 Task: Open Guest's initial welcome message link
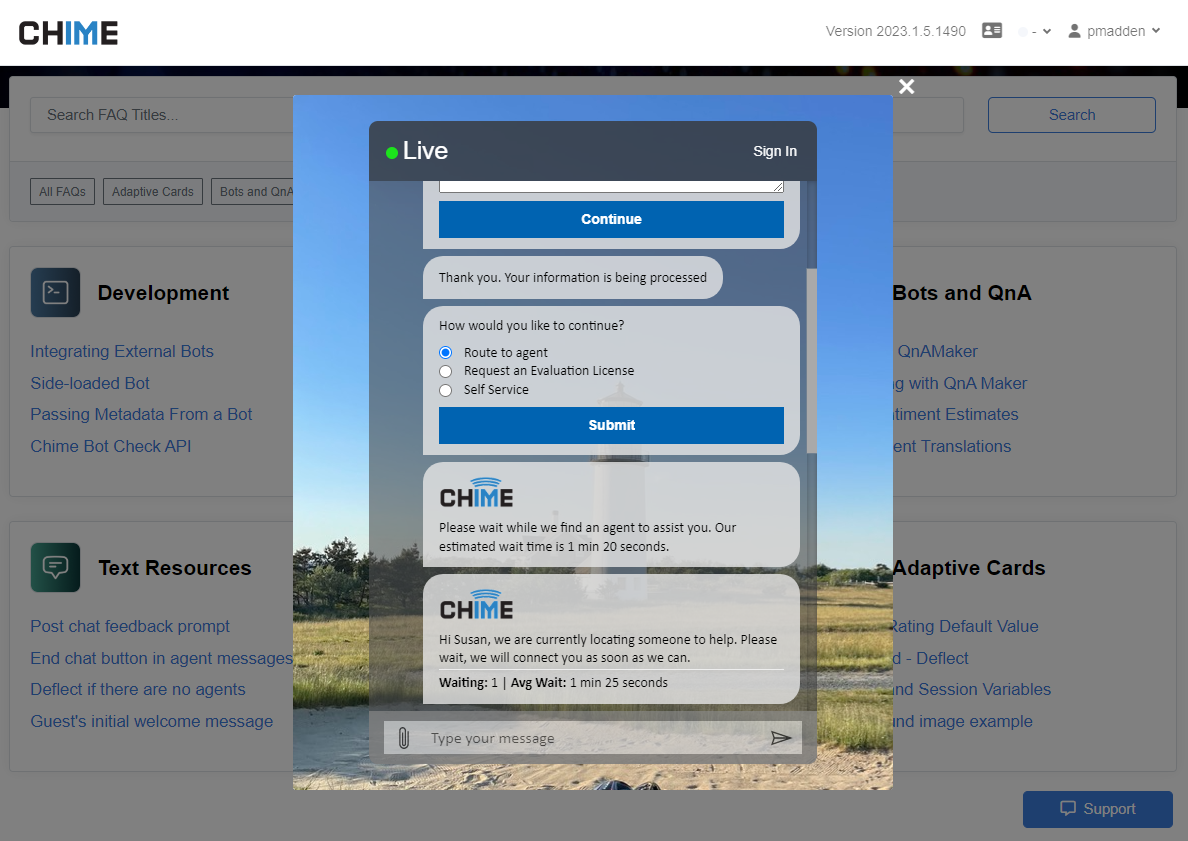152,721
